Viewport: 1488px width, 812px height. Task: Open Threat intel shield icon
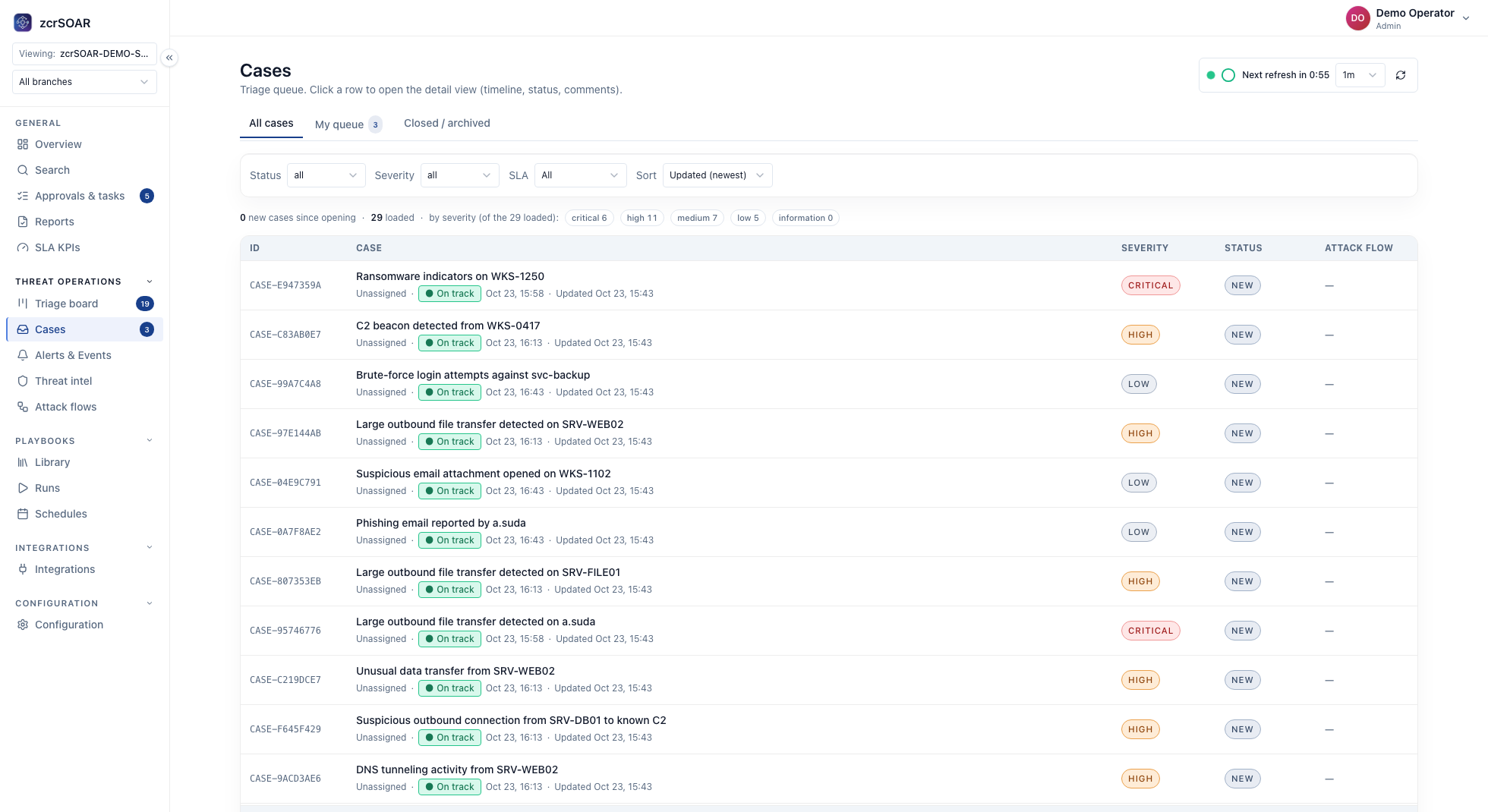[x=23, y=381]
